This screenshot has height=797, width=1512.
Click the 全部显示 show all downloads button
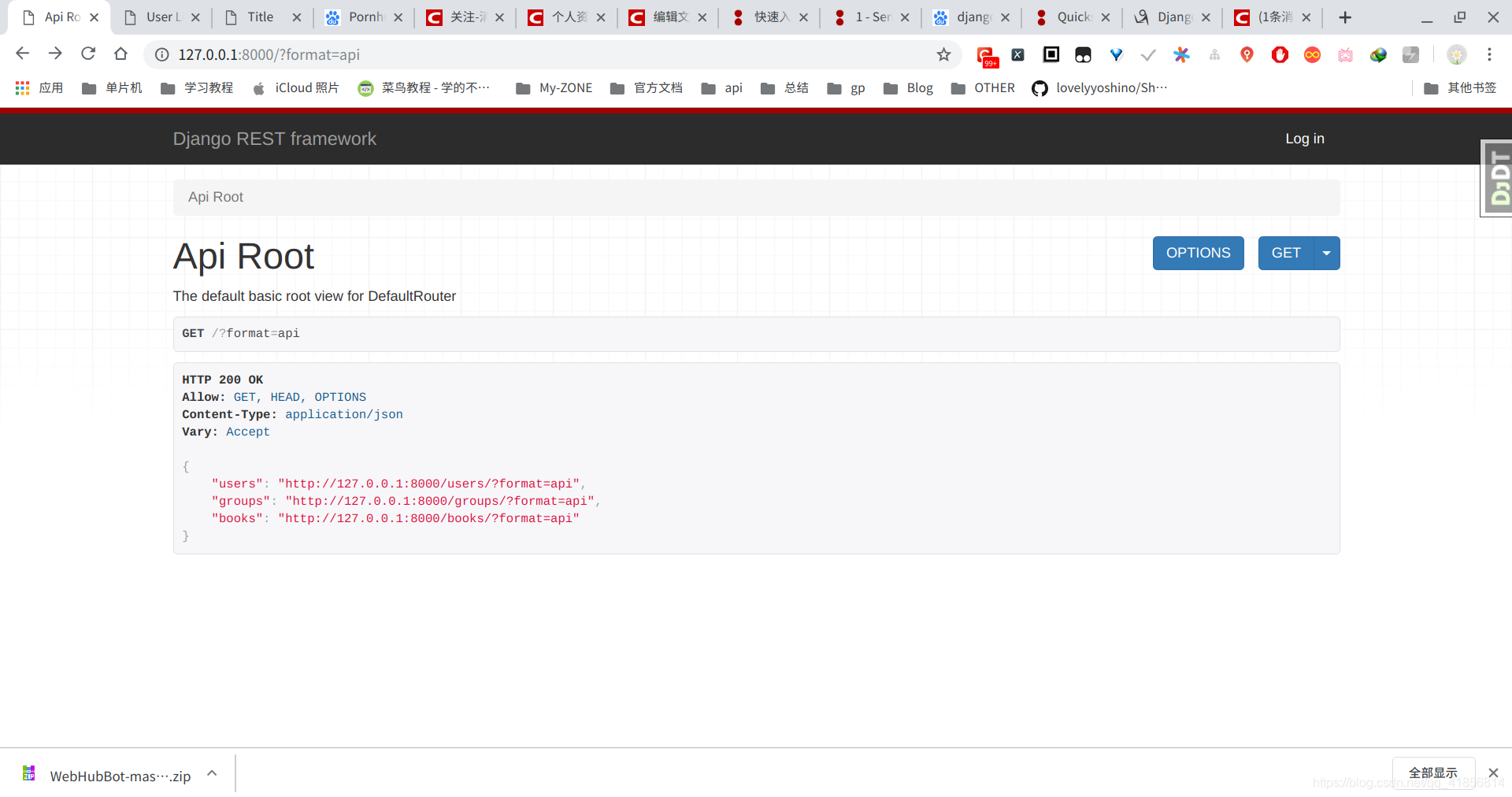(1433, 773)
